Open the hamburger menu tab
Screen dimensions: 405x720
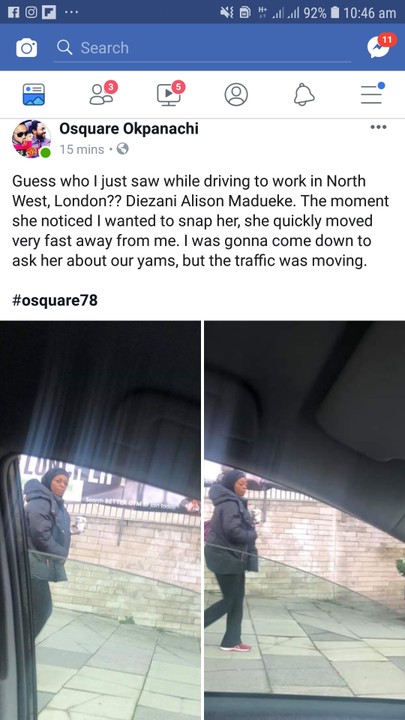coord(371,94)
